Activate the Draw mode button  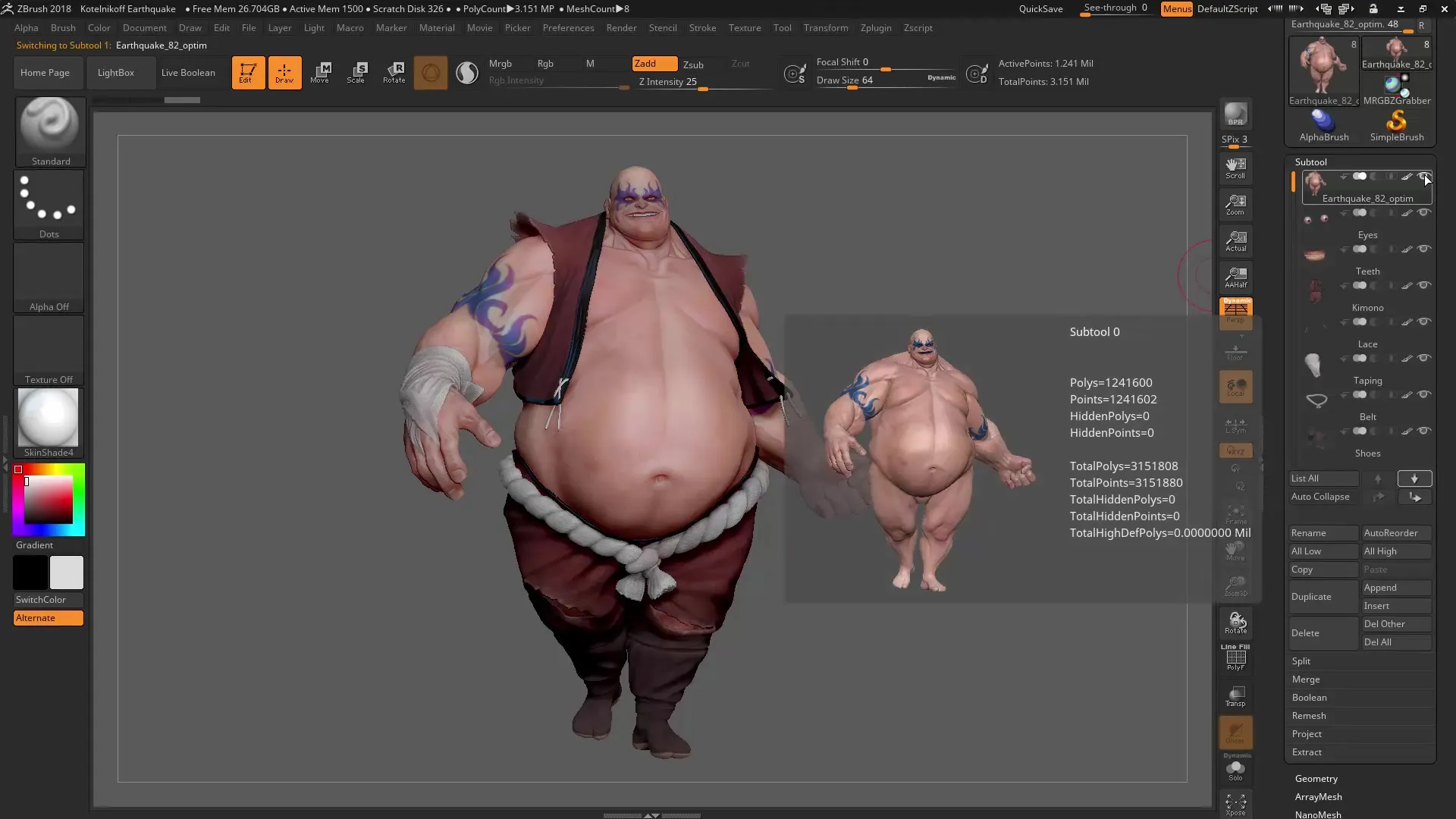pyautogui.click(x=284, y=73)
